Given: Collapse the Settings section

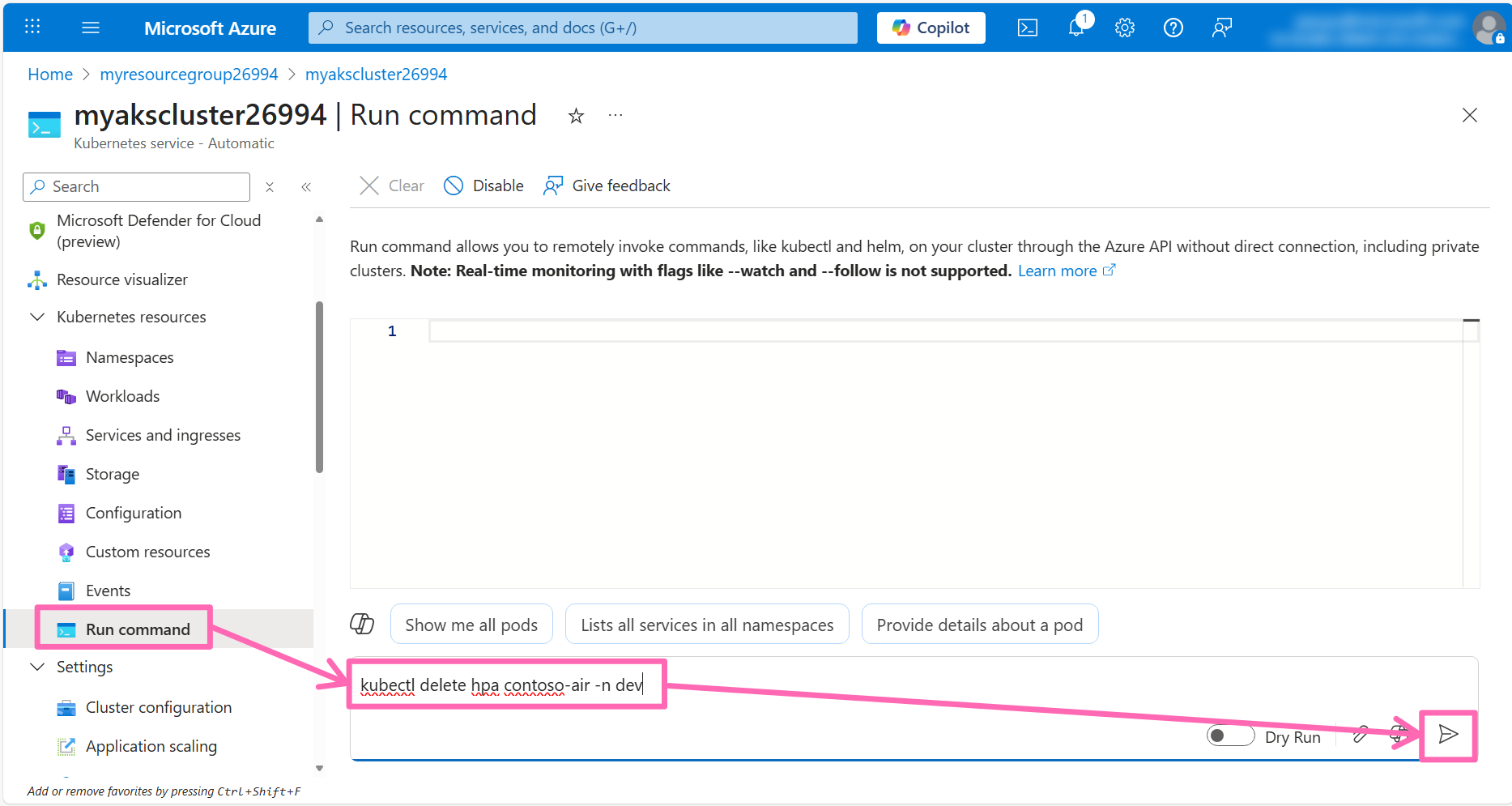Looking at the screenshot, I should pos(37,667).
